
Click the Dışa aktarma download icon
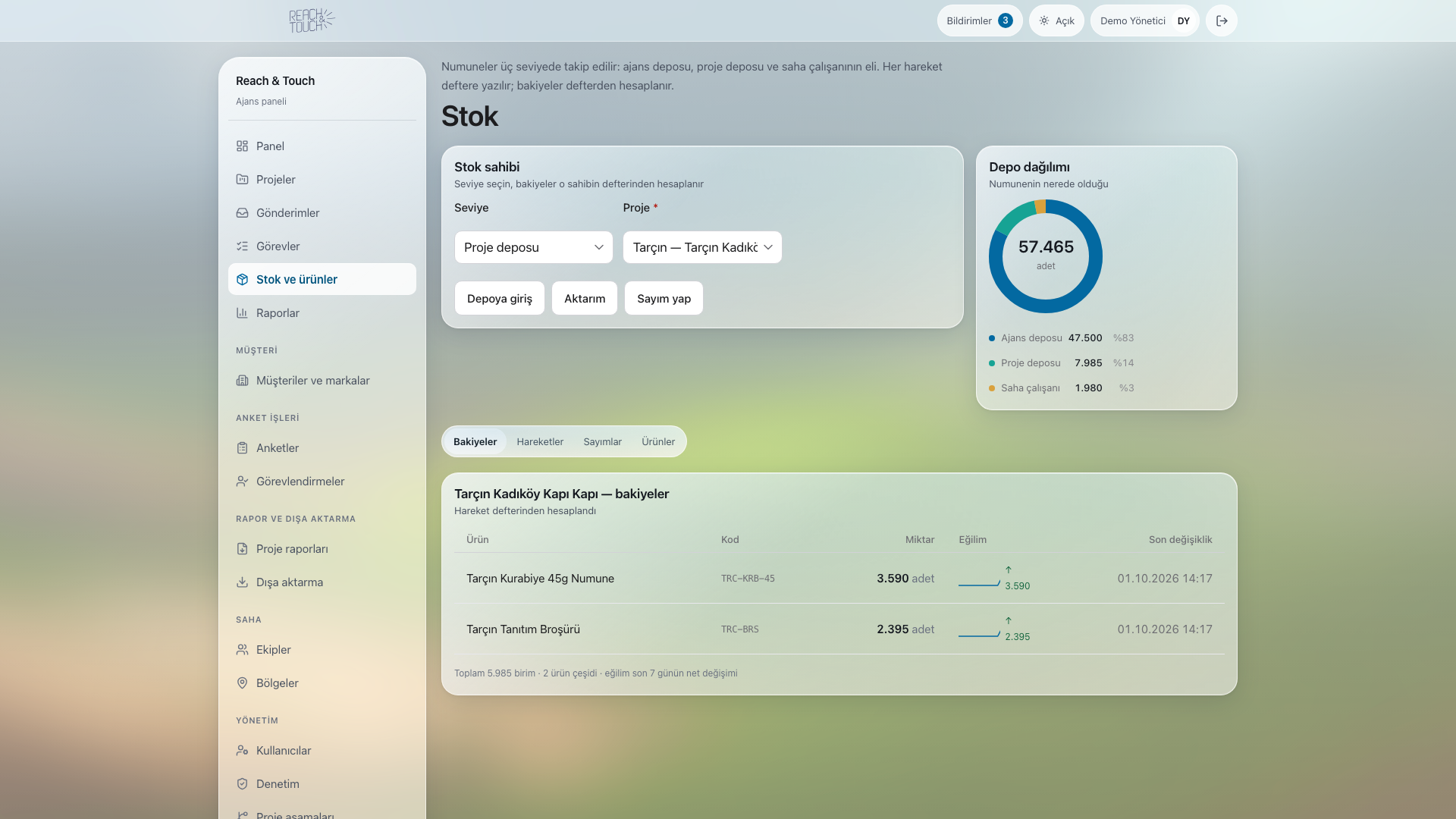[x=242, y=582]
